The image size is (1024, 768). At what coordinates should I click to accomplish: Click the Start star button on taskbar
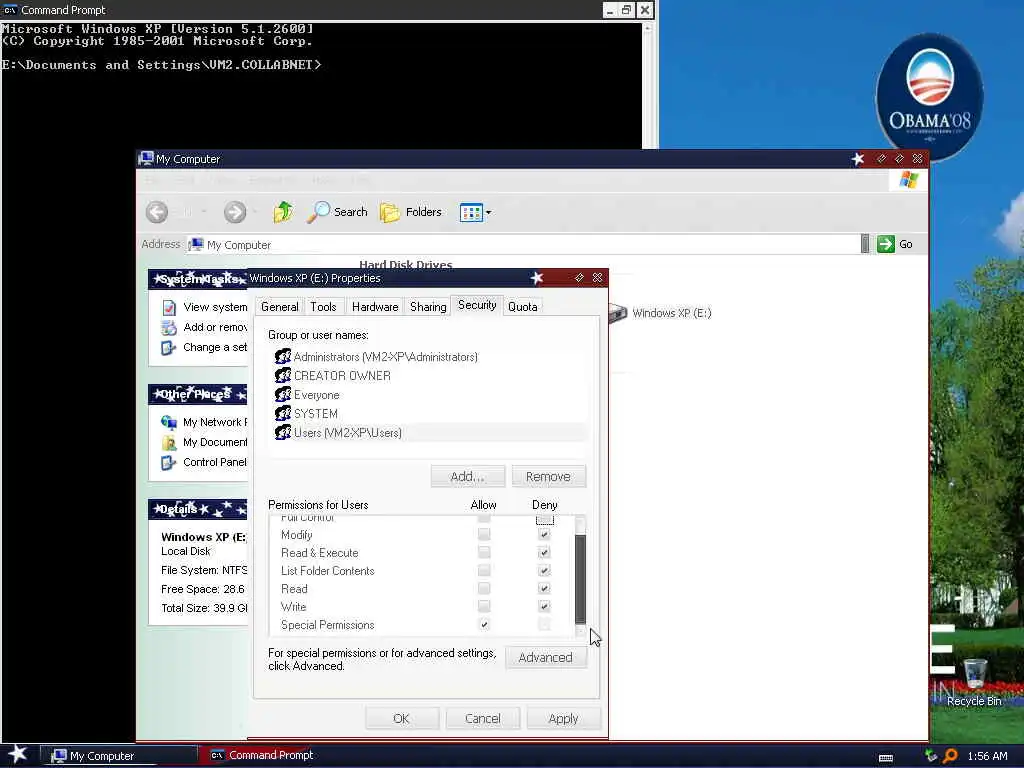(x=18, y=754)
